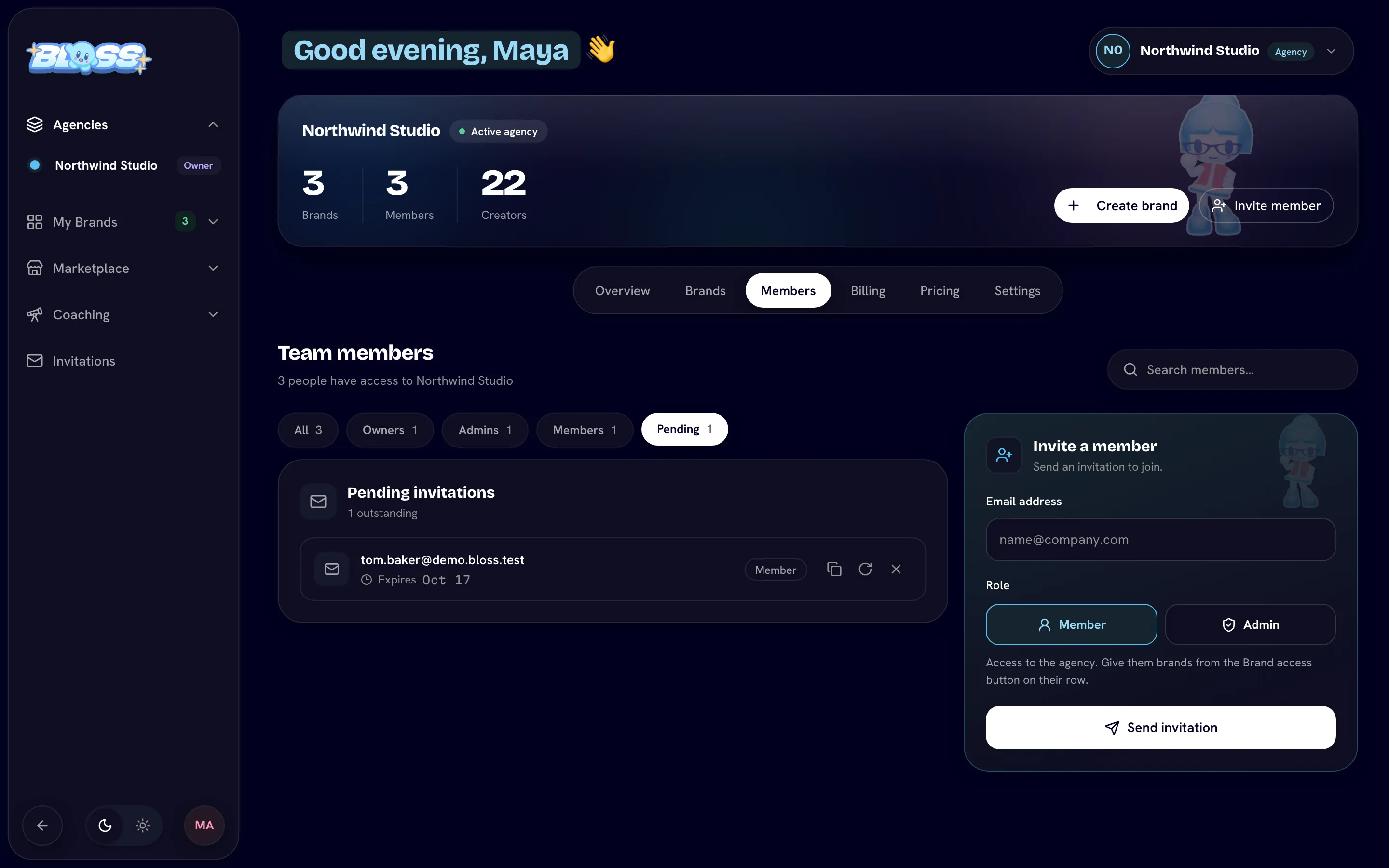Expand the Marketplace chevron

[213, 268]
